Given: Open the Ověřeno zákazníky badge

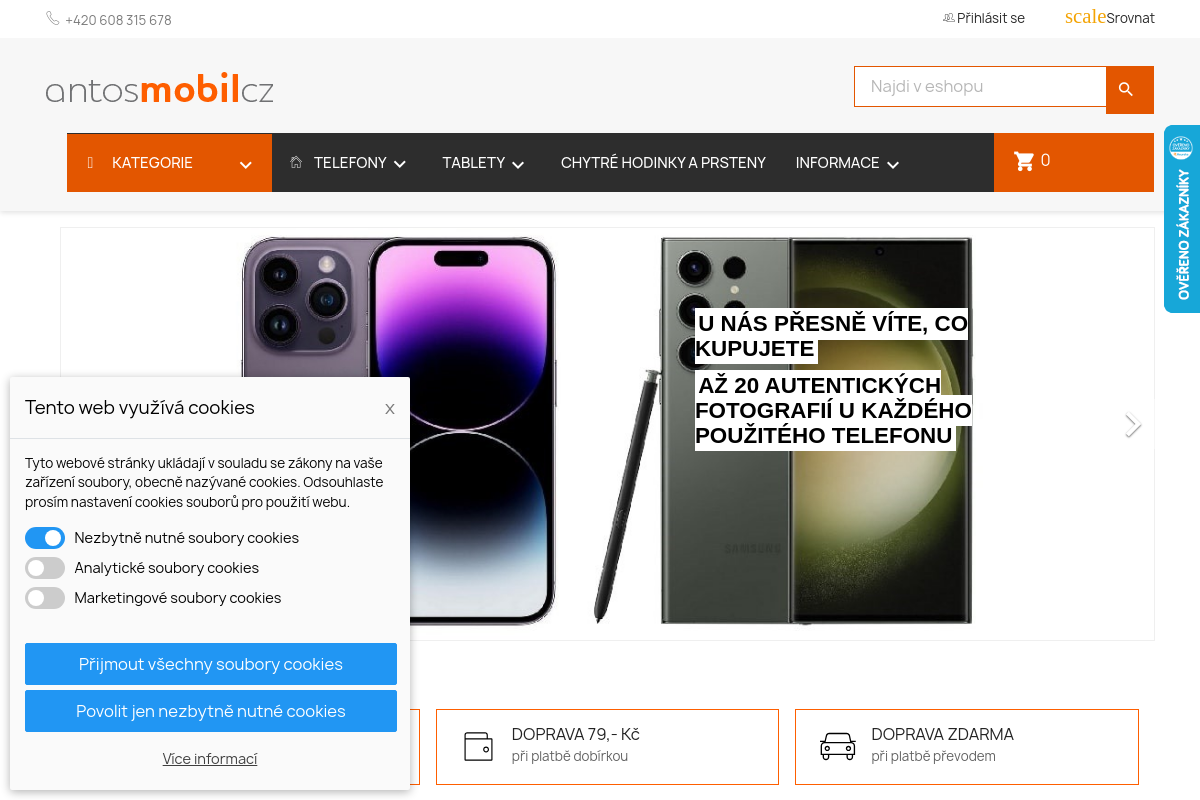Looking at the screenshot, I should click(1182, 219).
